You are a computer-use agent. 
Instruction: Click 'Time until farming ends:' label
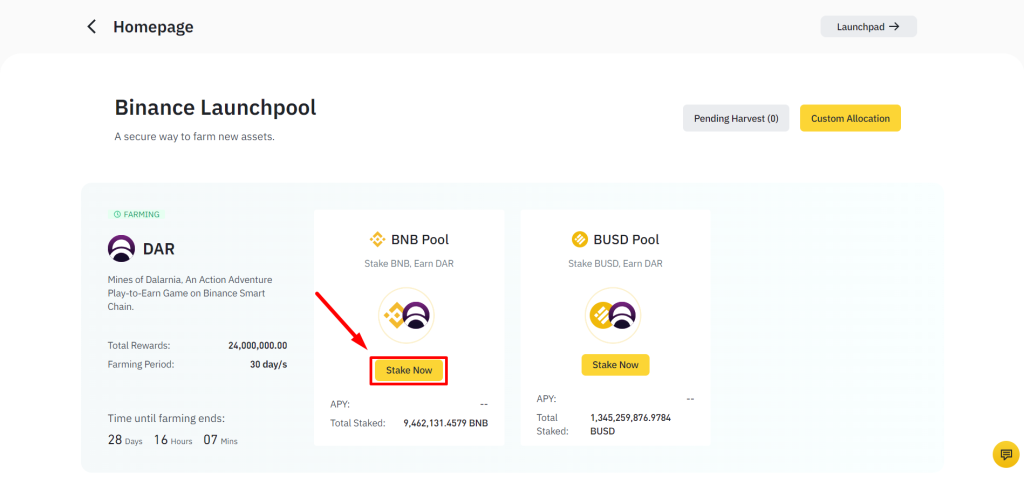(x=166, y=418)
